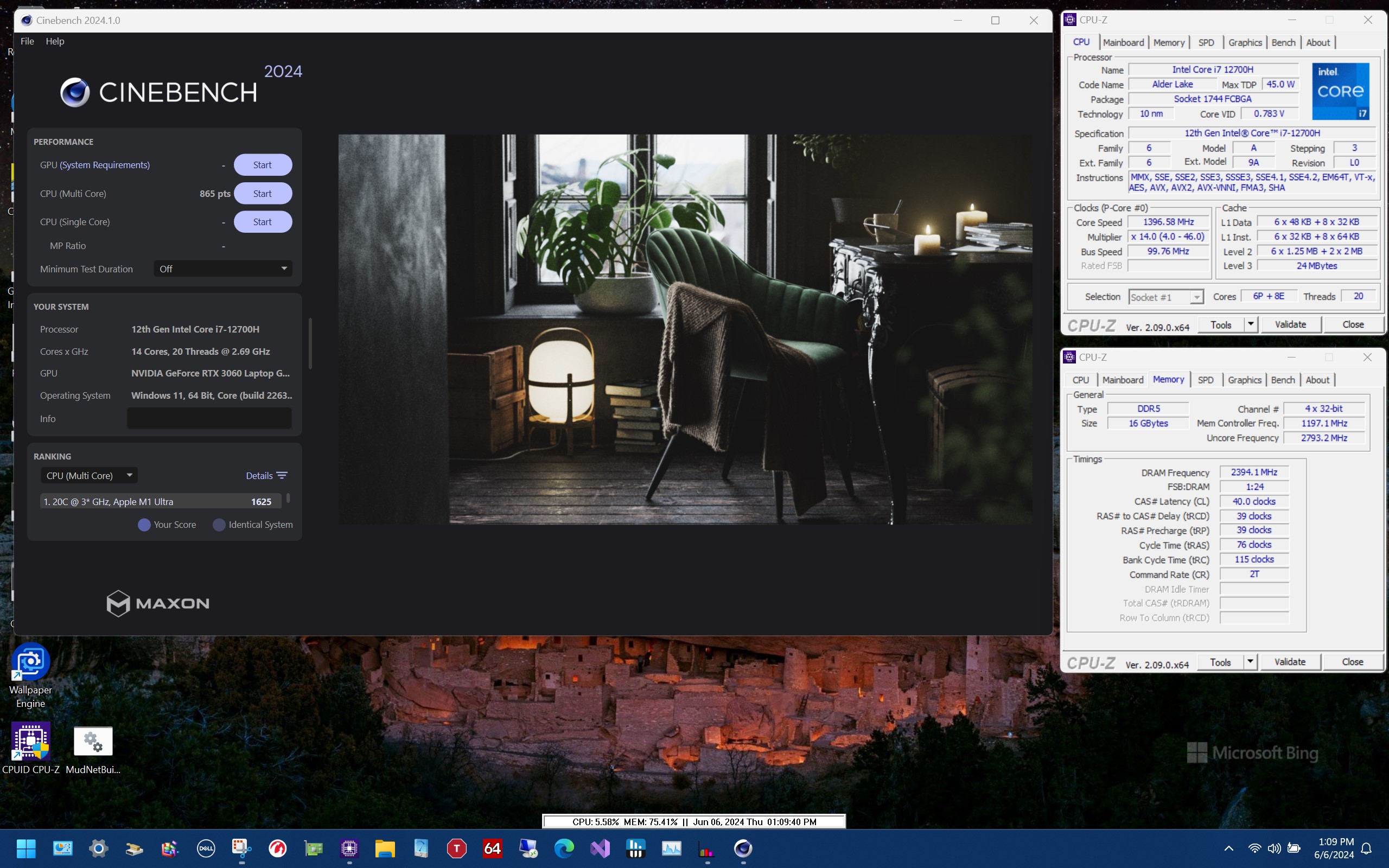This screenshot has height=868, width=1389.
Task: Toggle the Your Score legend marker
Action: [x=144, y=525]
